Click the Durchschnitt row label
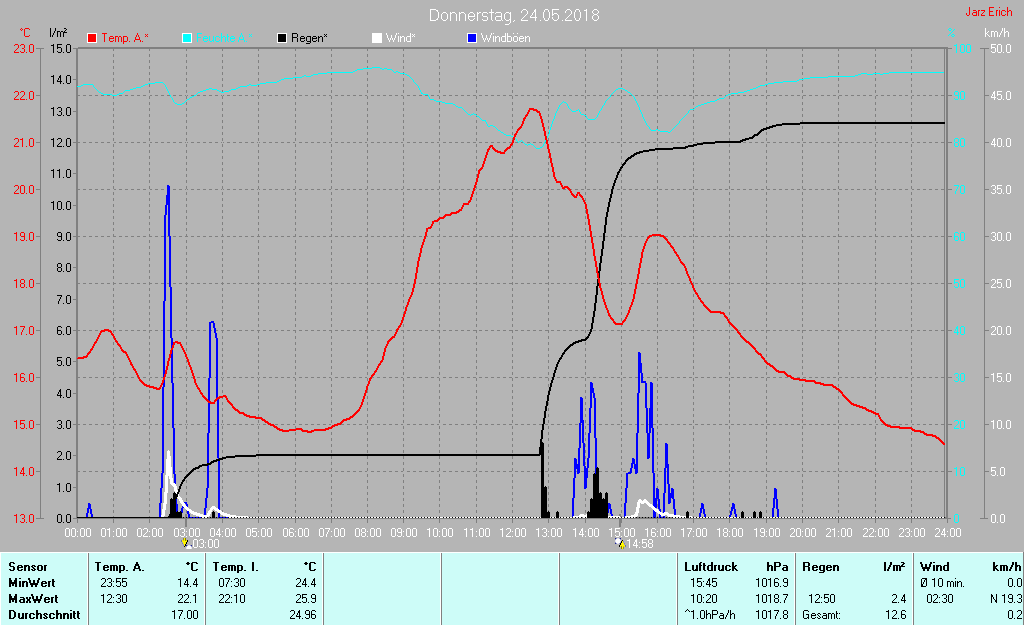Screen dimensions: 1024x625 tap(43, 615)
